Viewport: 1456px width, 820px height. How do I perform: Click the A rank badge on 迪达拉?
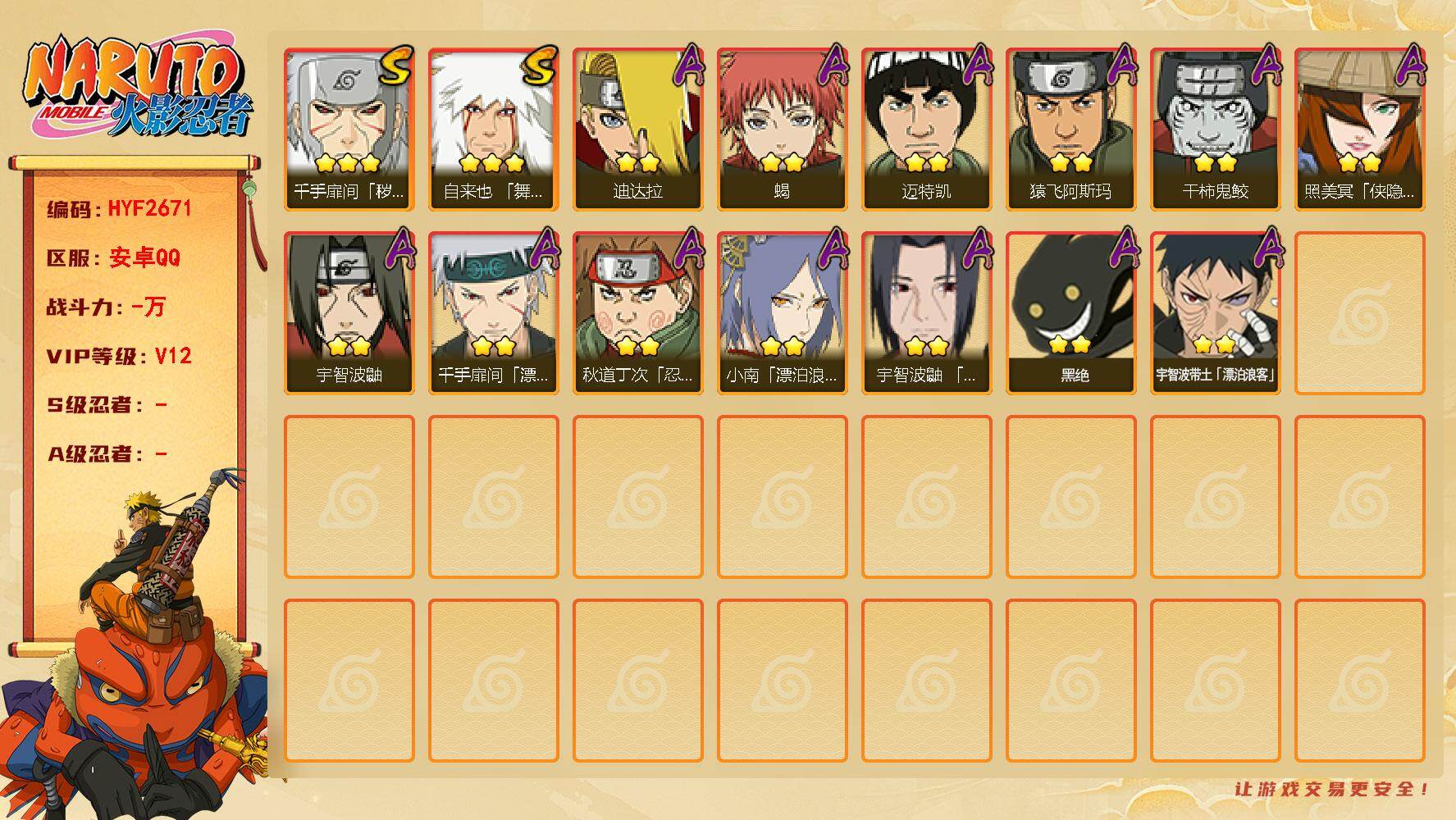point(689,64)
